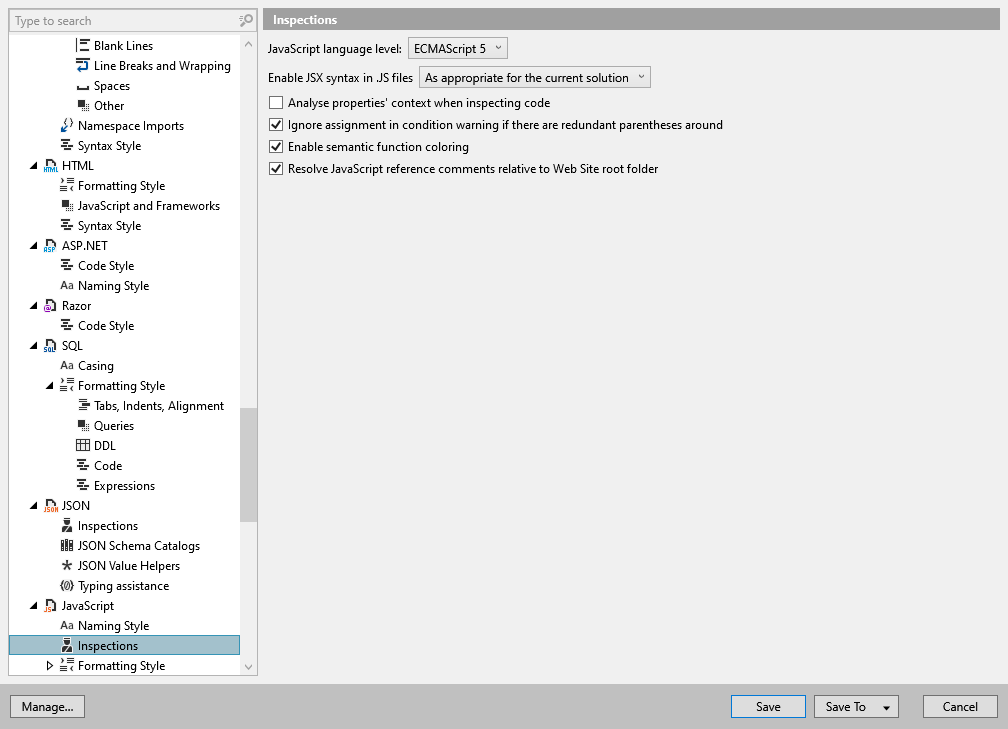Expand JavaScript Formatting Style node
This screenshot has height=729, width=1008.
tap(50, 666)
